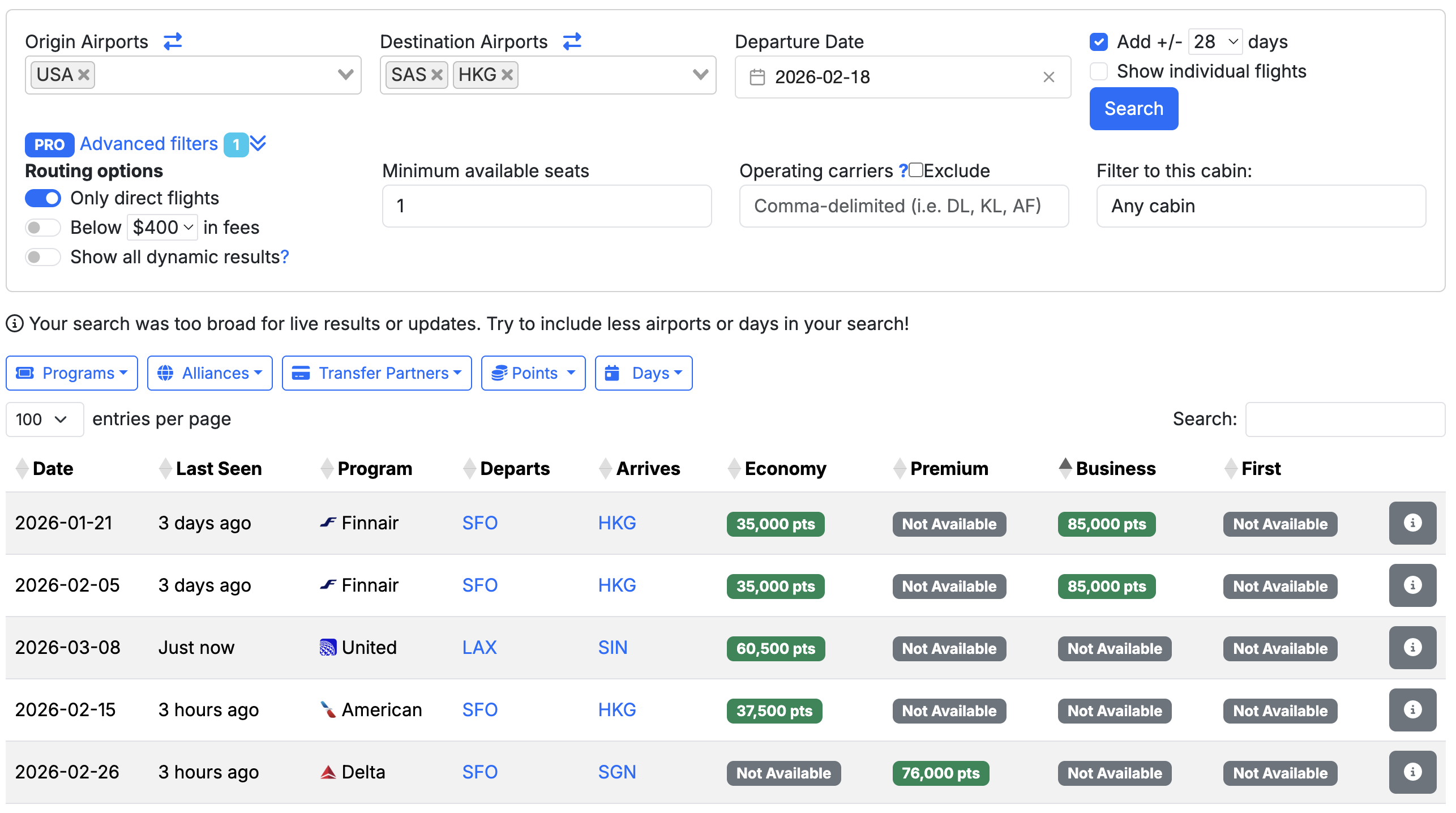The image size is (1456, 813).
Task: Open info for the United LAX-SIN row
Action: [1412, 647]
